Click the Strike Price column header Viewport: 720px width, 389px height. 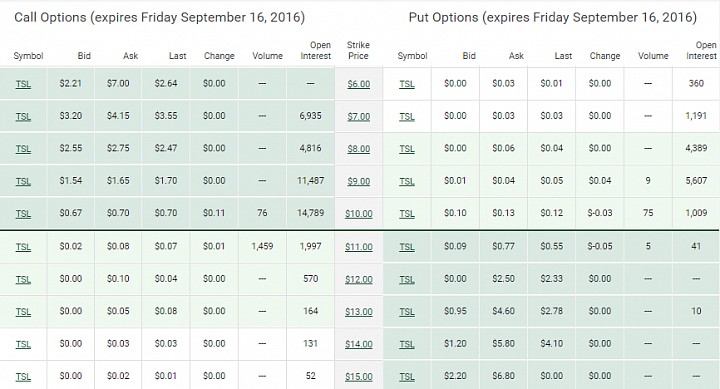(358, 51)
